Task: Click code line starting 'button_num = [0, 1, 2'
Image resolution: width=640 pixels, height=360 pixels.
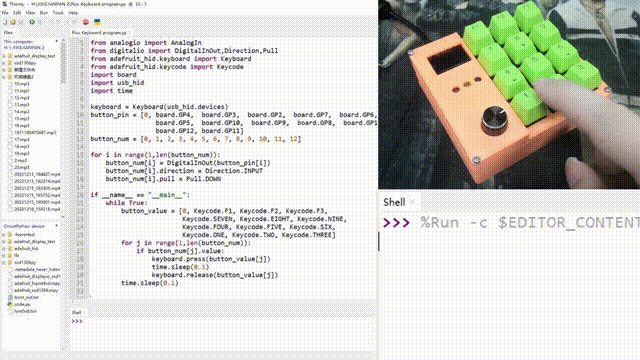Action: pos(196,139)
